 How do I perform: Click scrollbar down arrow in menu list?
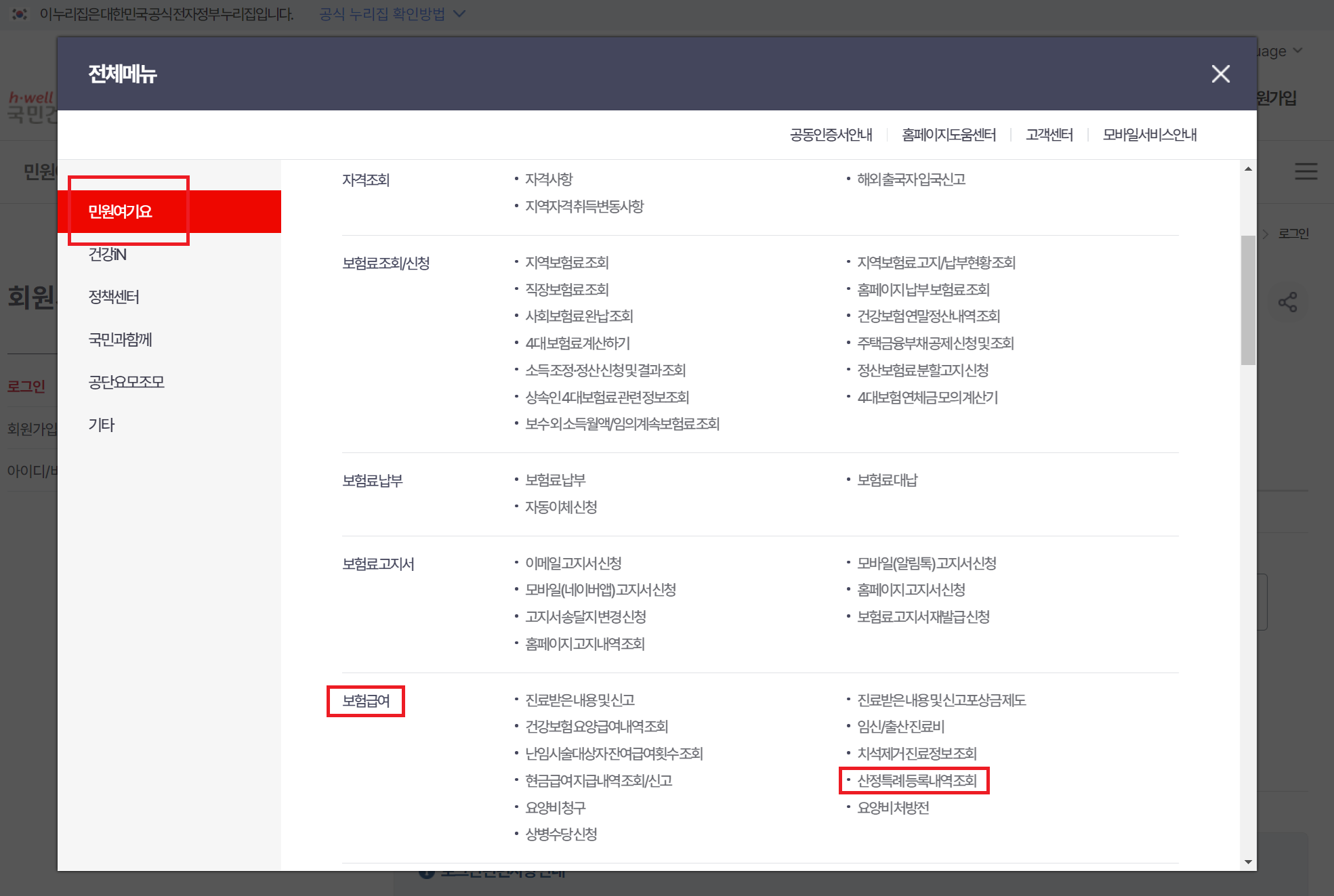point(1248,862)
